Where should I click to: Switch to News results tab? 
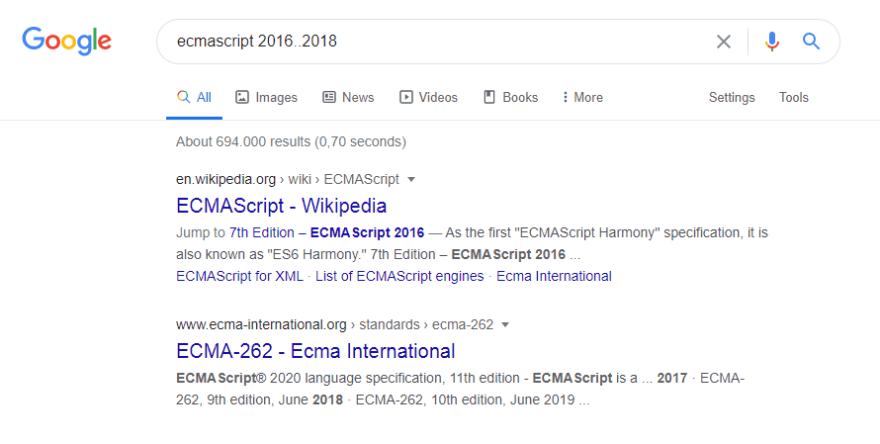348,97
